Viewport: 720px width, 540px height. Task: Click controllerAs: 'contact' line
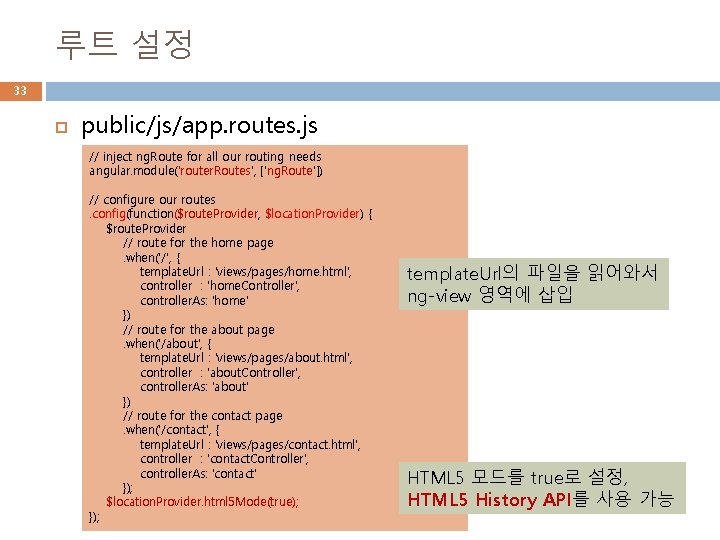point(198,473)
